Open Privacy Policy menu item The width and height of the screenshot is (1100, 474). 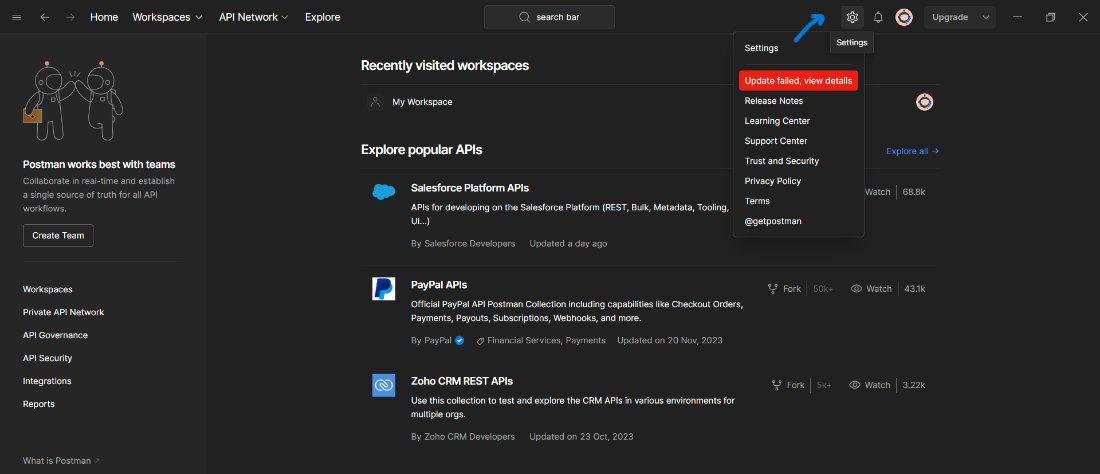click(772, 181)
